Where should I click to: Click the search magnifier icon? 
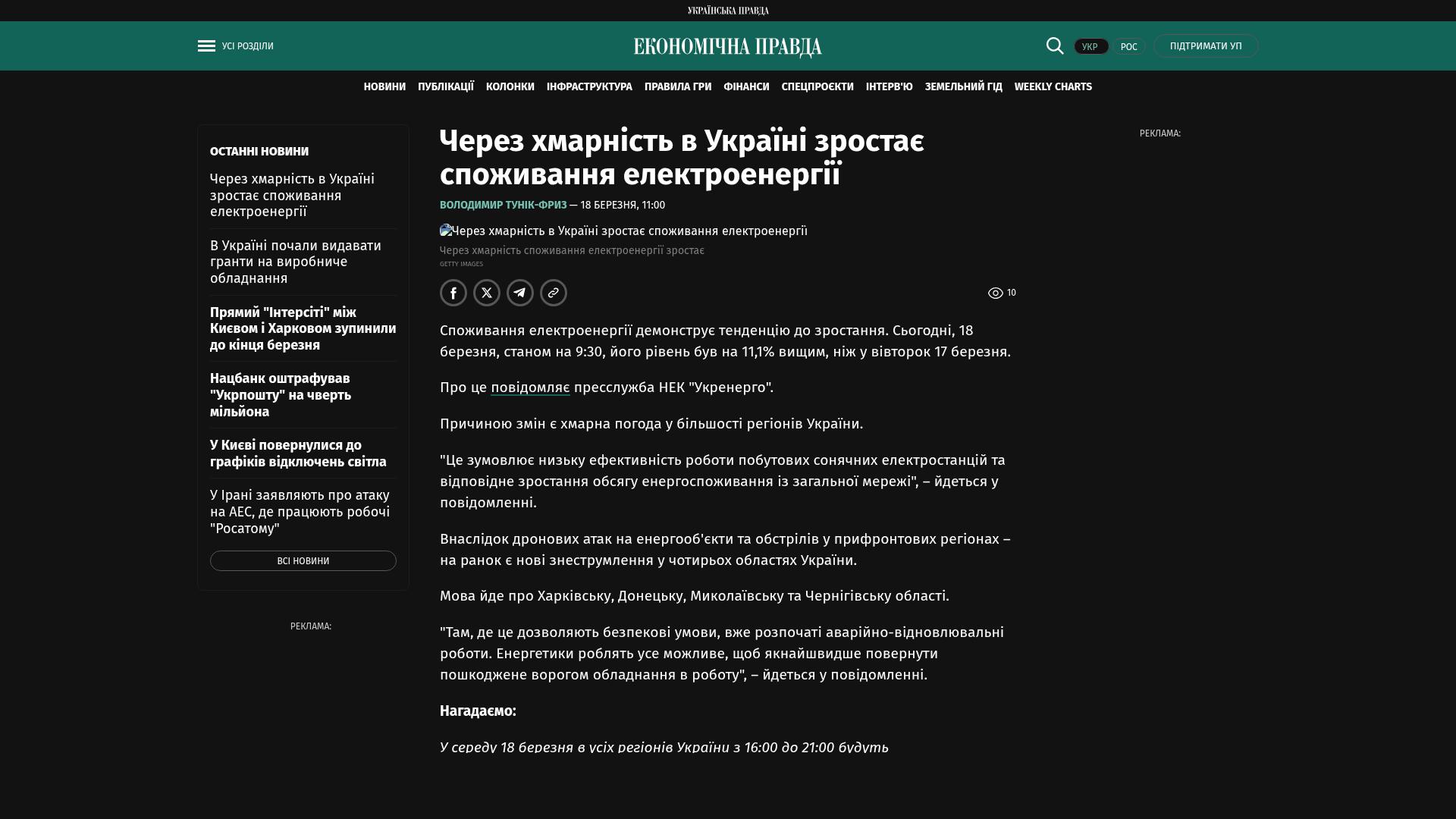click(1055, 45)
